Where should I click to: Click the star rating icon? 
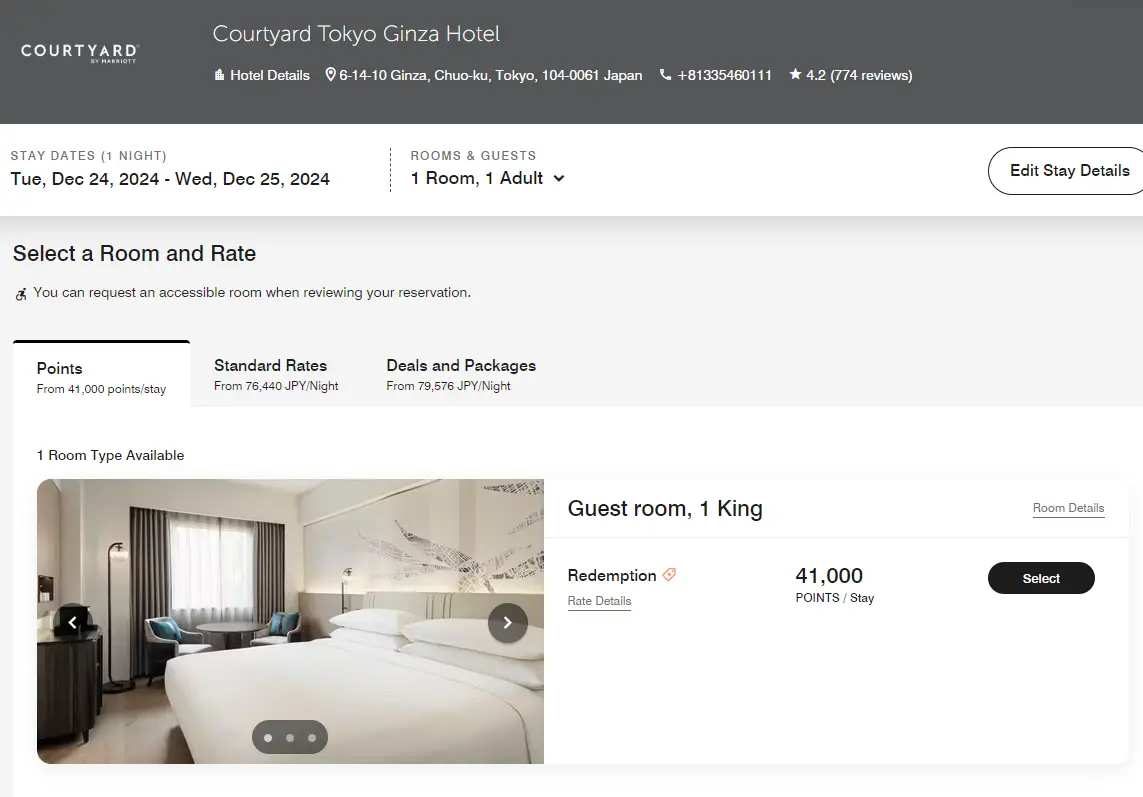795,75
